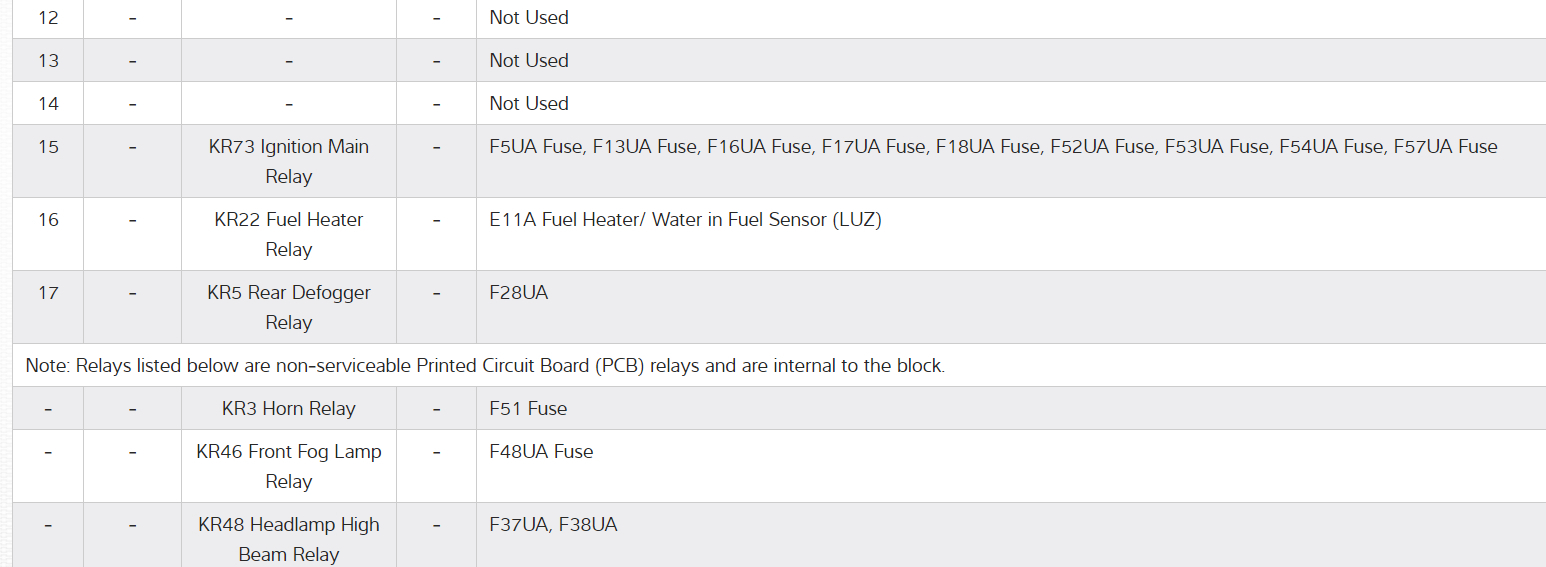Viewport: 1546px width, 567px height.
Task: Click the E11A Fuel Heater sensor description
Action: [685, 220]
